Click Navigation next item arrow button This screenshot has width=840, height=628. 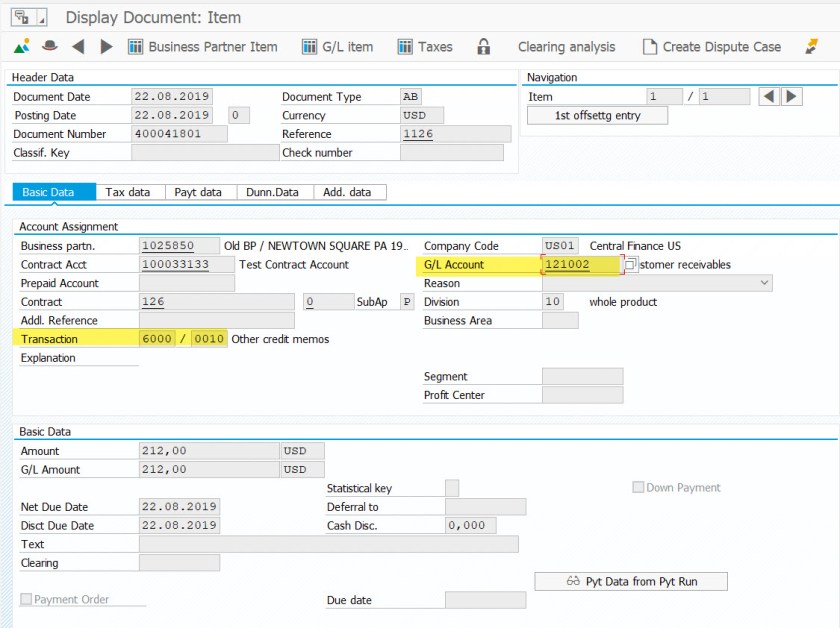tap(791, 97)
